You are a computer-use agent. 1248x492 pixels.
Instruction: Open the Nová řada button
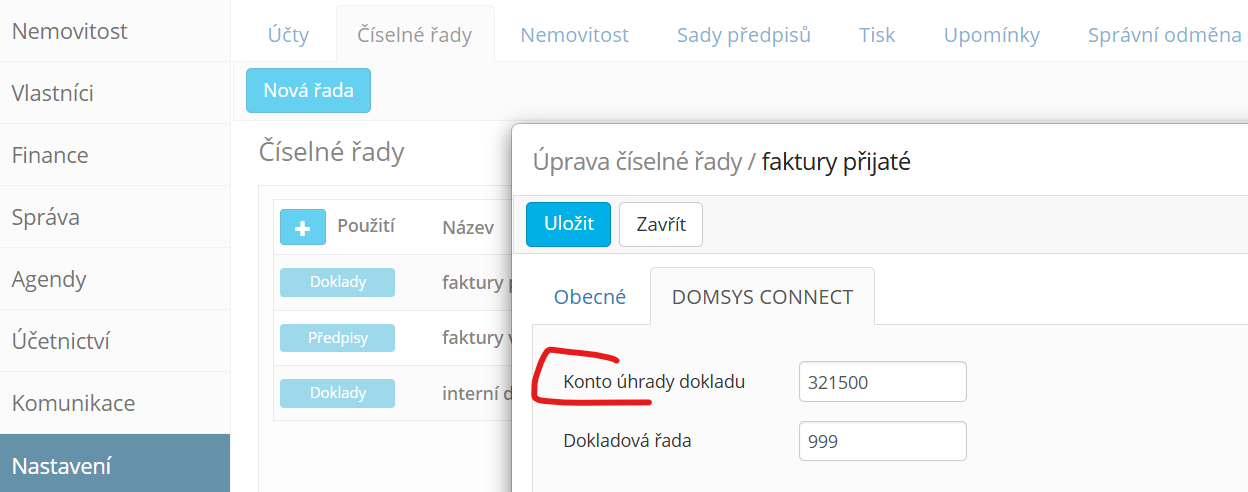click(x=308, y=90)
